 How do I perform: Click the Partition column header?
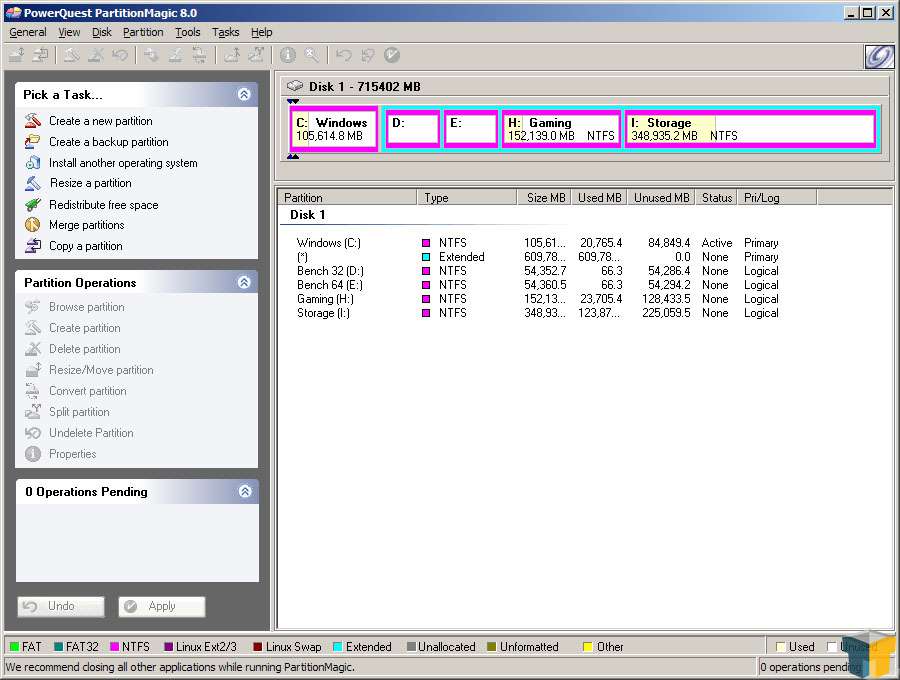[348, 197]
